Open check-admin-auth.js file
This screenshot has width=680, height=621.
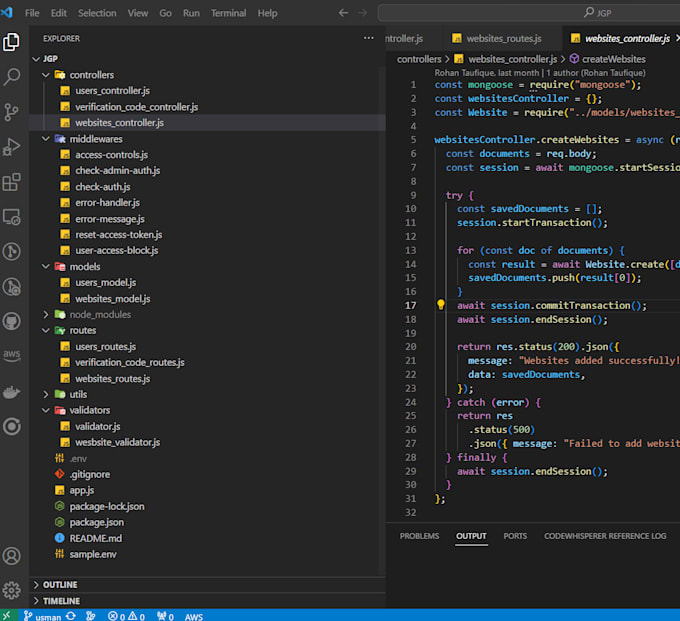click(118, 170)
